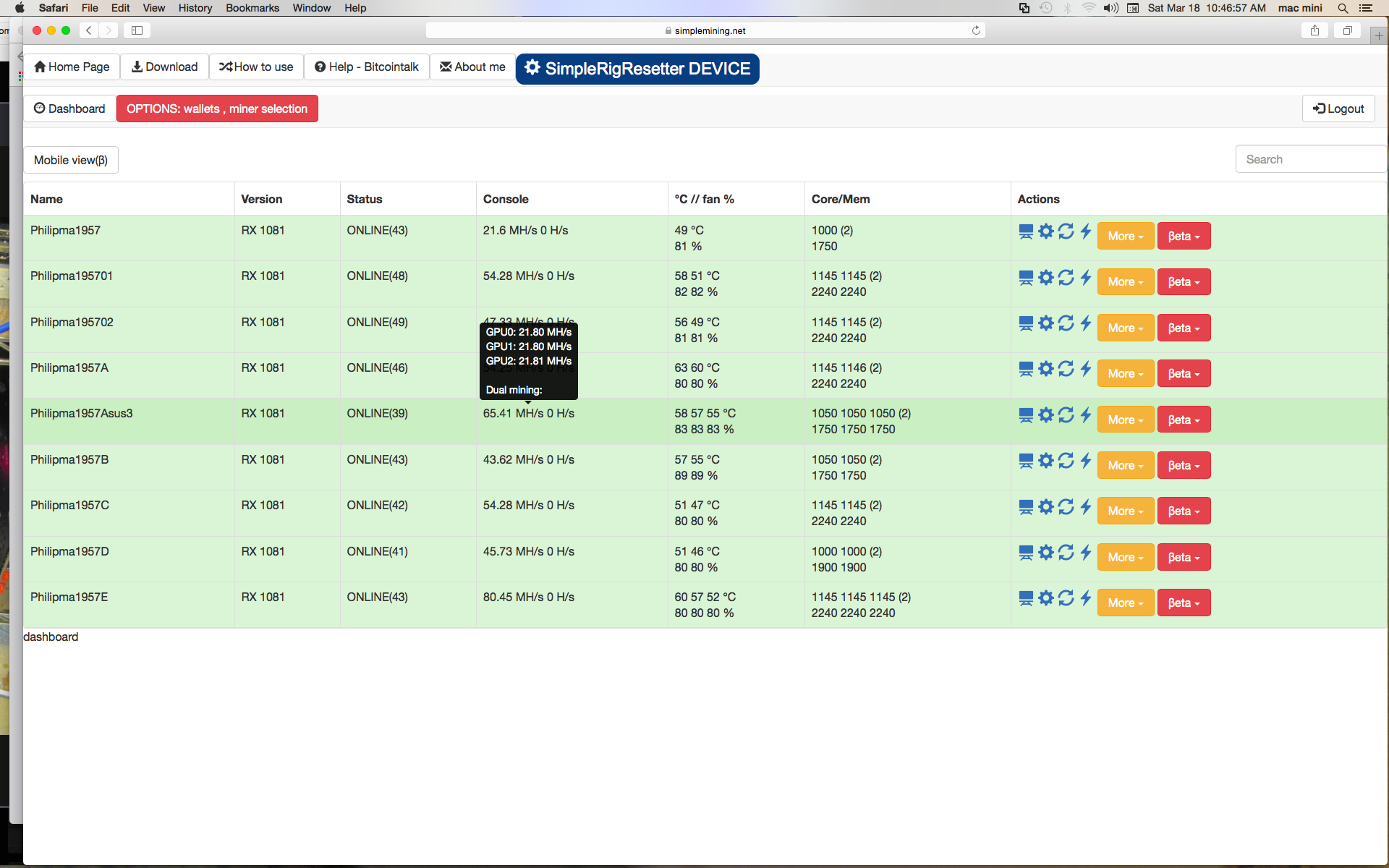The width and height of the screenshot is (1389, 868).
Task: Click gear icon for Philipma195701 row
Action: coord(1046,278)
